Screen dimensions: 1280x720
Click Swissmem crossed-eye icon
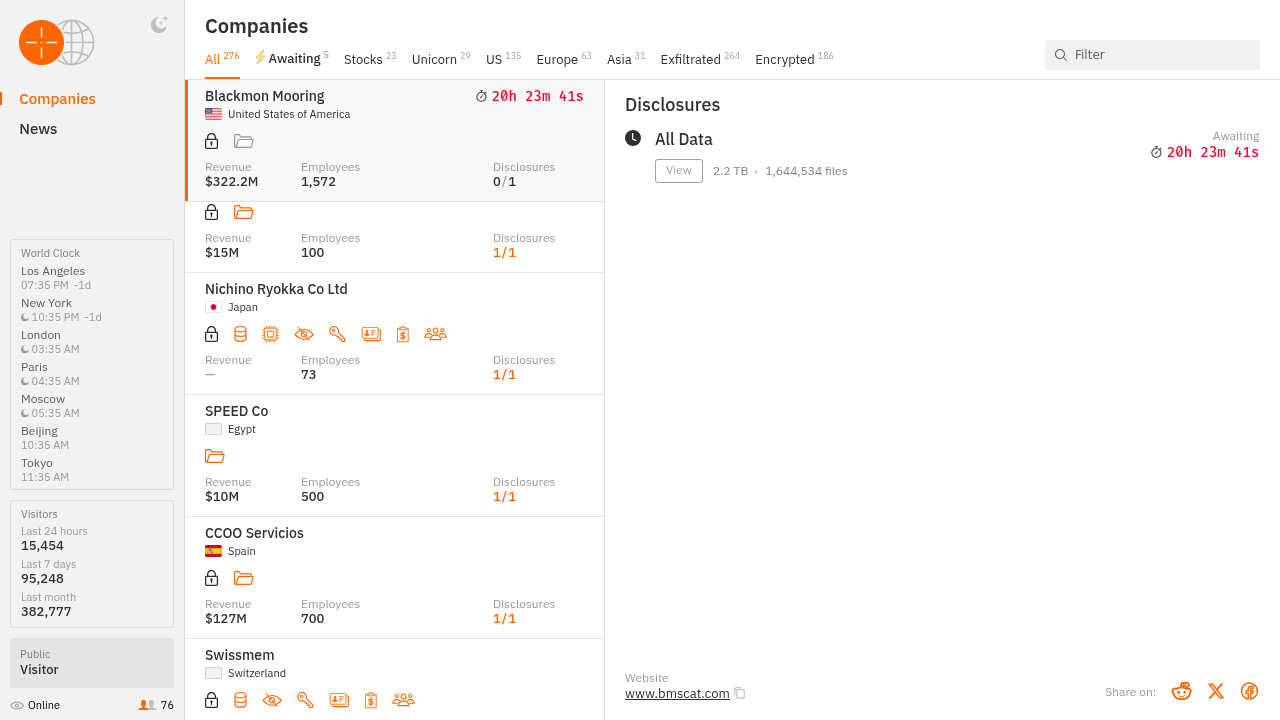click(x=272, y=700)
